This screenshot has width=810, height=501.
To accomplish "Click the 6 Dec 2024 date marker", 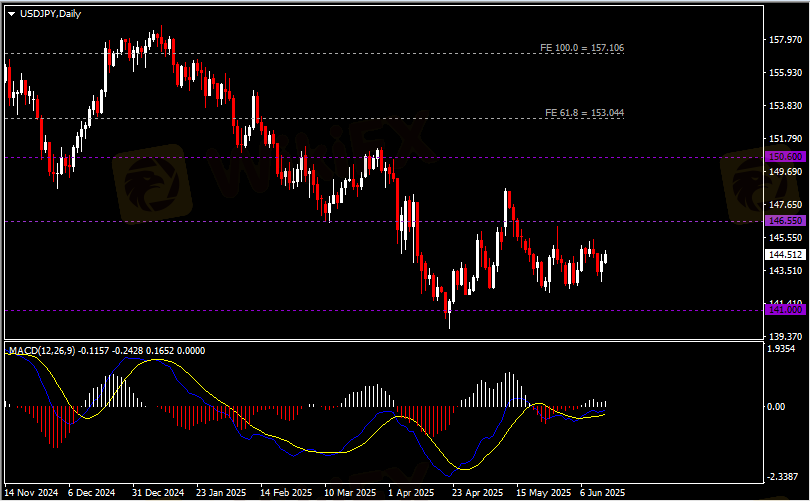I will [x=91, y=492].
